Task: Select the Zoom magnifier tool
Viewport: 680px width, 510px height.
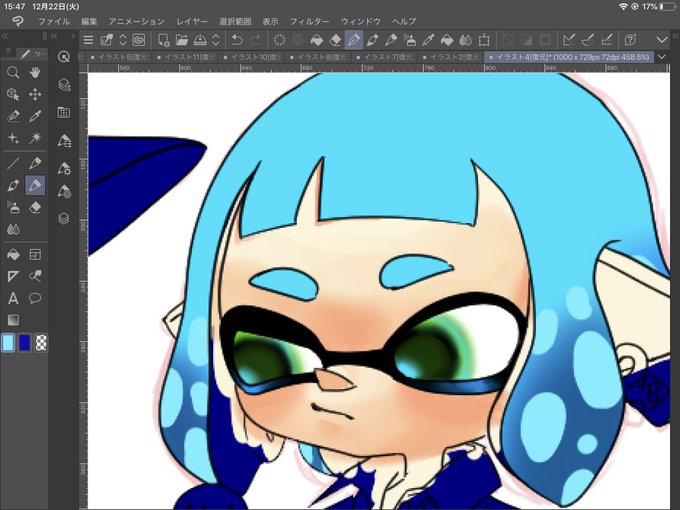Action: tap(13, 72)
